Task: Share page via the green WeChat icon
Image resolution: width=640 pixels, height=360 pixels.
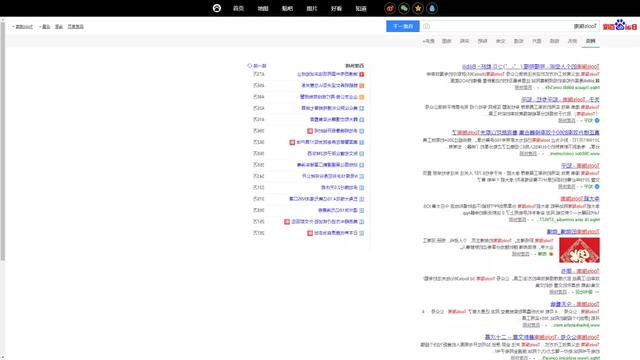Action: click(x=404, y=8)
